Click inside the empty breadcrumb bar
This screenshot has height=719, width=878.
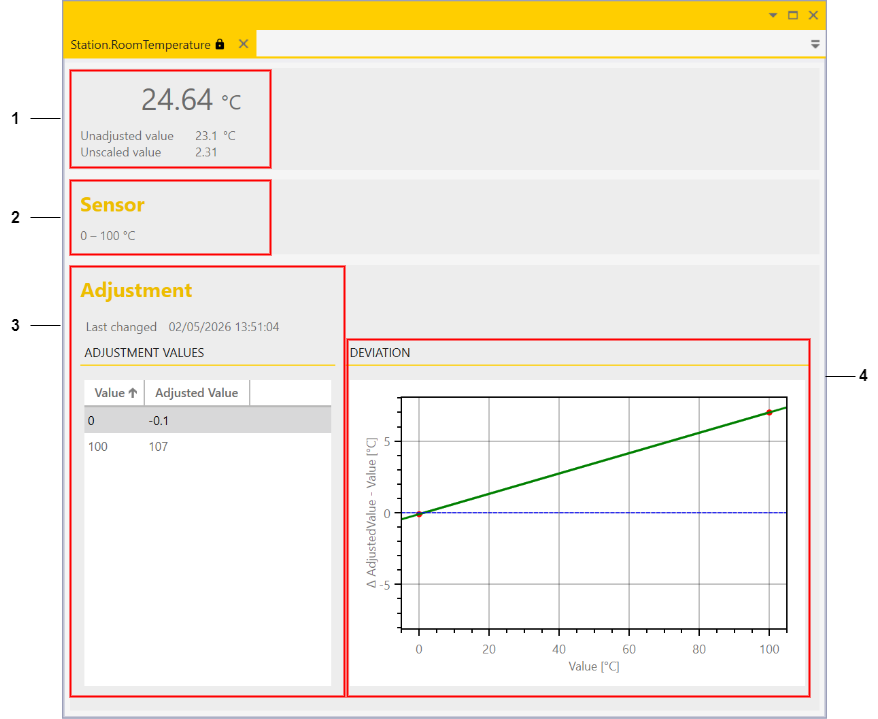530,44
